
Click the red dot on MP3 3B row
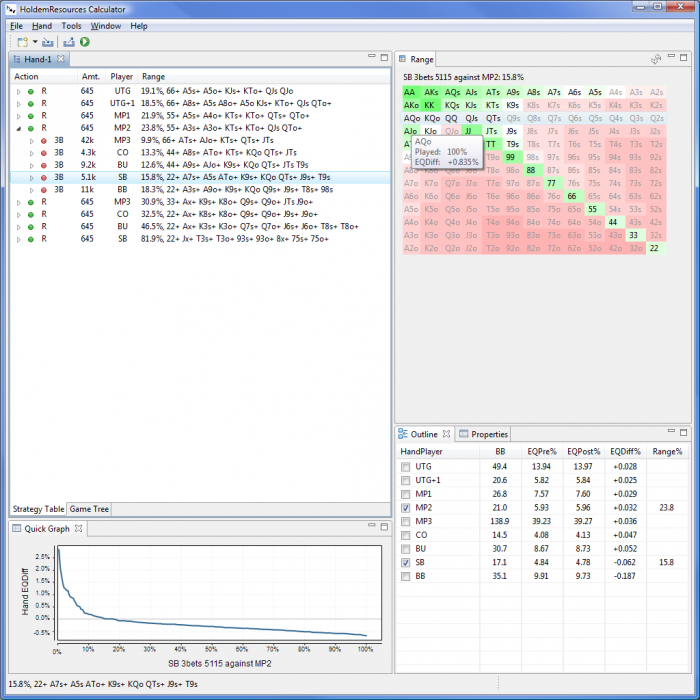click(x=44, y=141)
